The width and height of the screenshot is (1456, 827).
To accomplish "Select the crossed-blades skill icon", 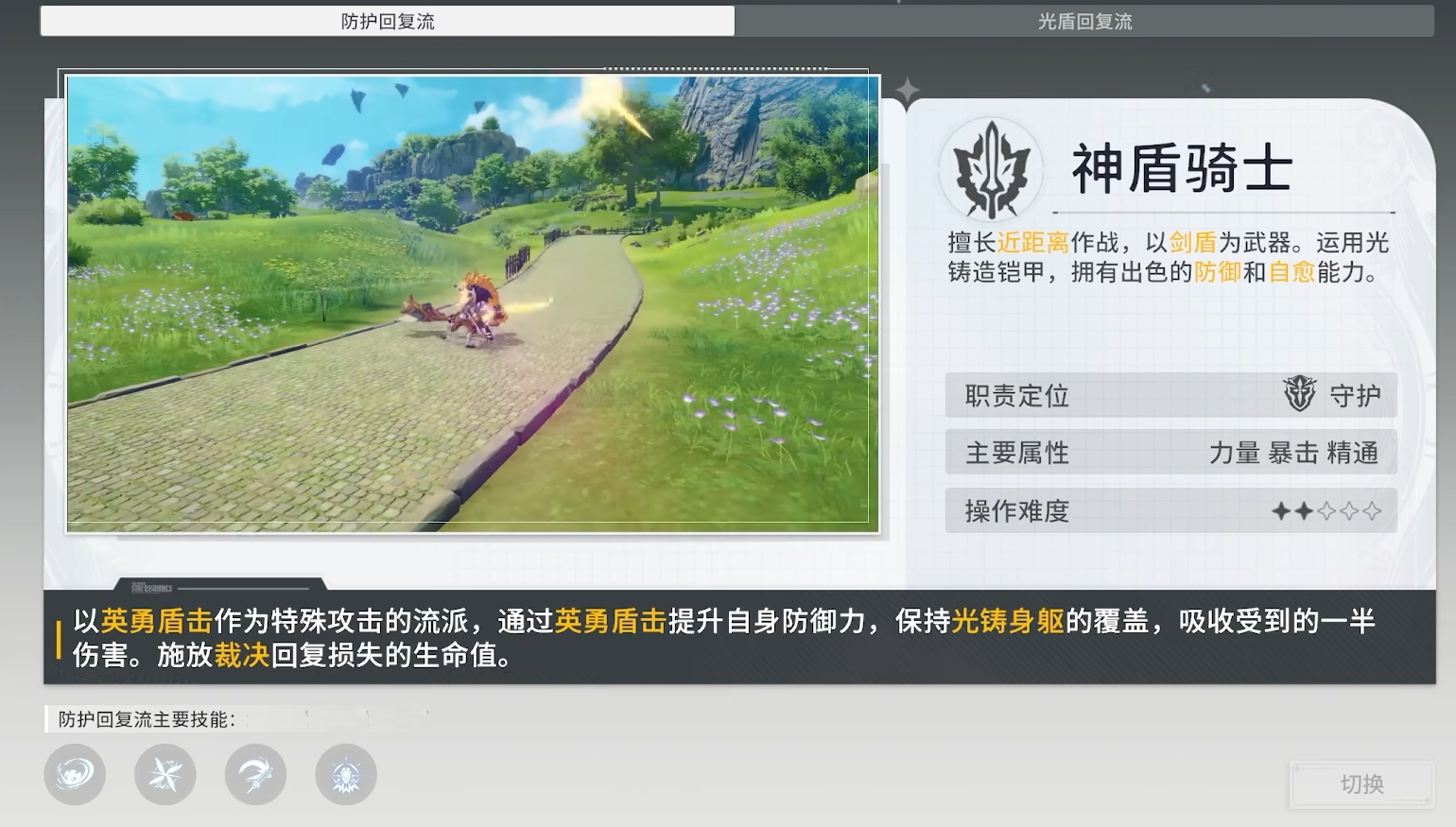I will point(165,774).
